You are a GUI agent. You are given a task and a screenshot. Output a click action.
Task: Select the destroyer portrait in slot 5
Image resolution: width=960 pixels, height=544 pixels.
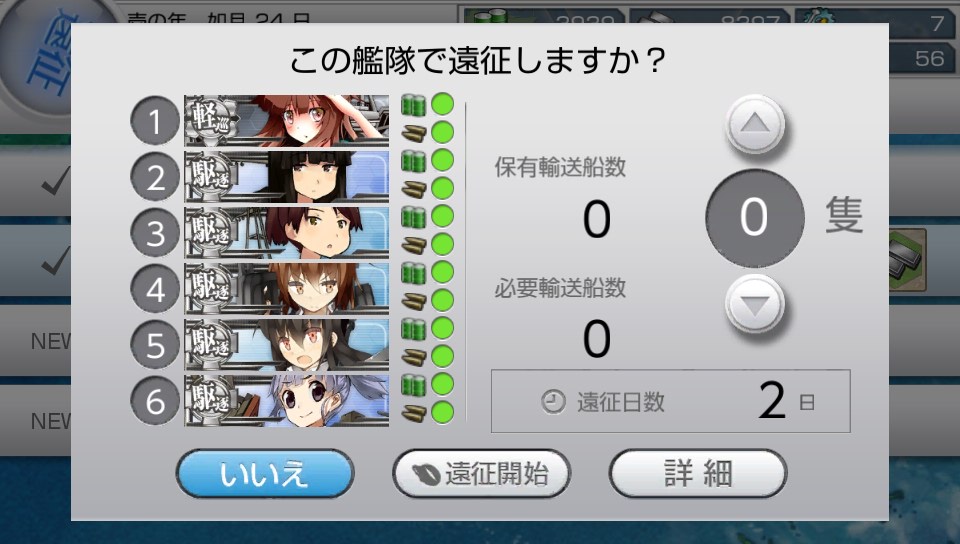[287, 345]
